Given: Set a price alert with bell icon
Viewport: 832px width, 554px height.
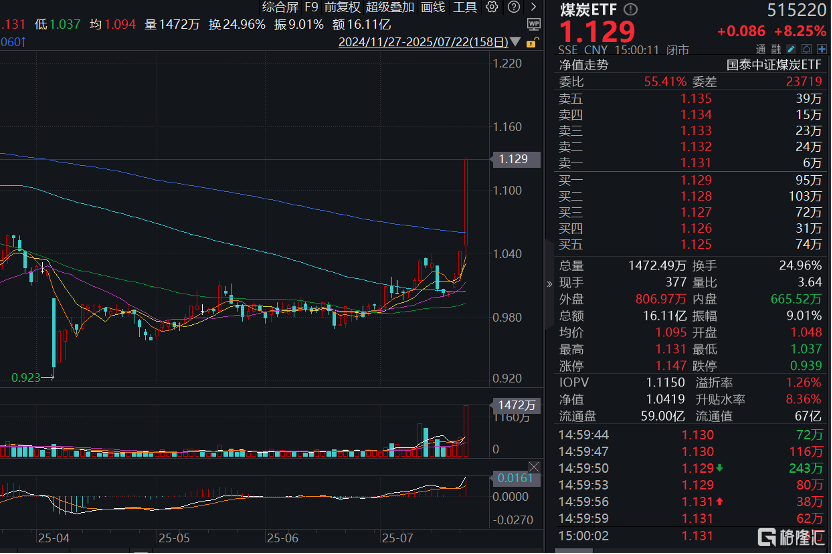Looking at the screenshot, I should [807, 49].
